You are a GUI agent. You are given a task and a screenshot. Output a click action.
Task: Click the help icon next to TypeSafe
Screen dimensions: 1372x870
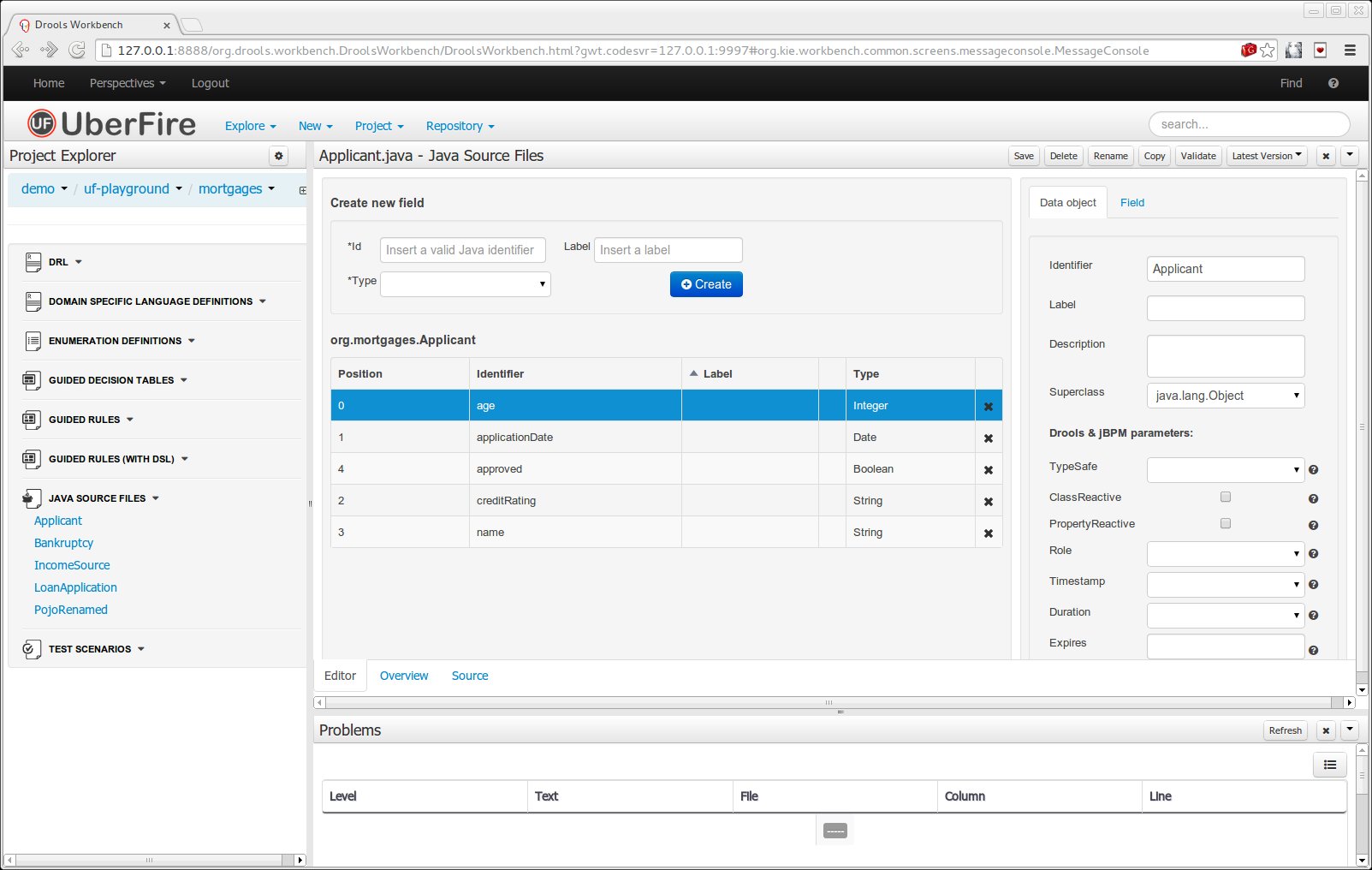pos(1313,470)
